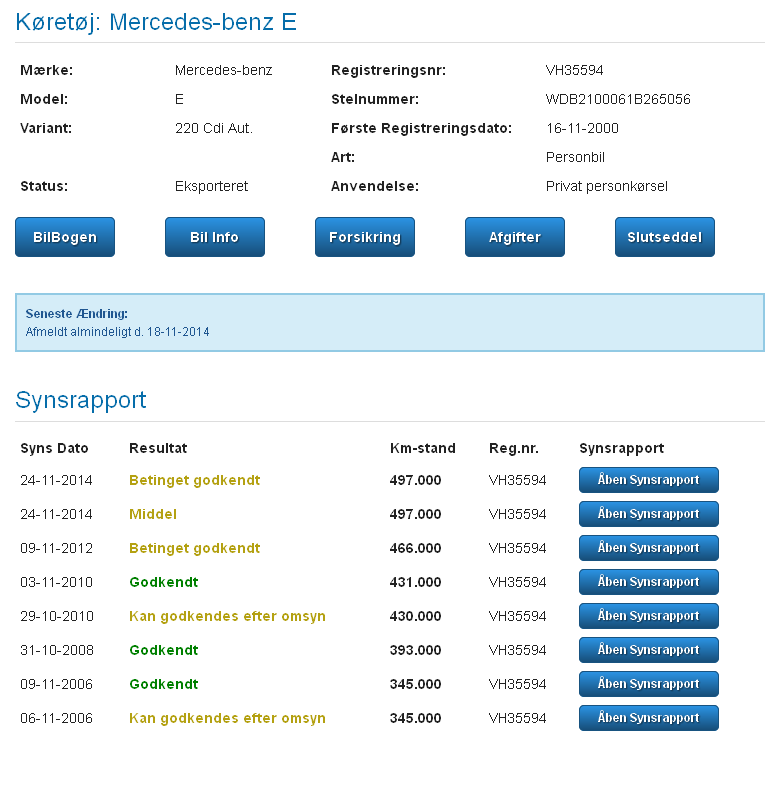Click the variant value 220 Cdi Aut.

point(214,128)
